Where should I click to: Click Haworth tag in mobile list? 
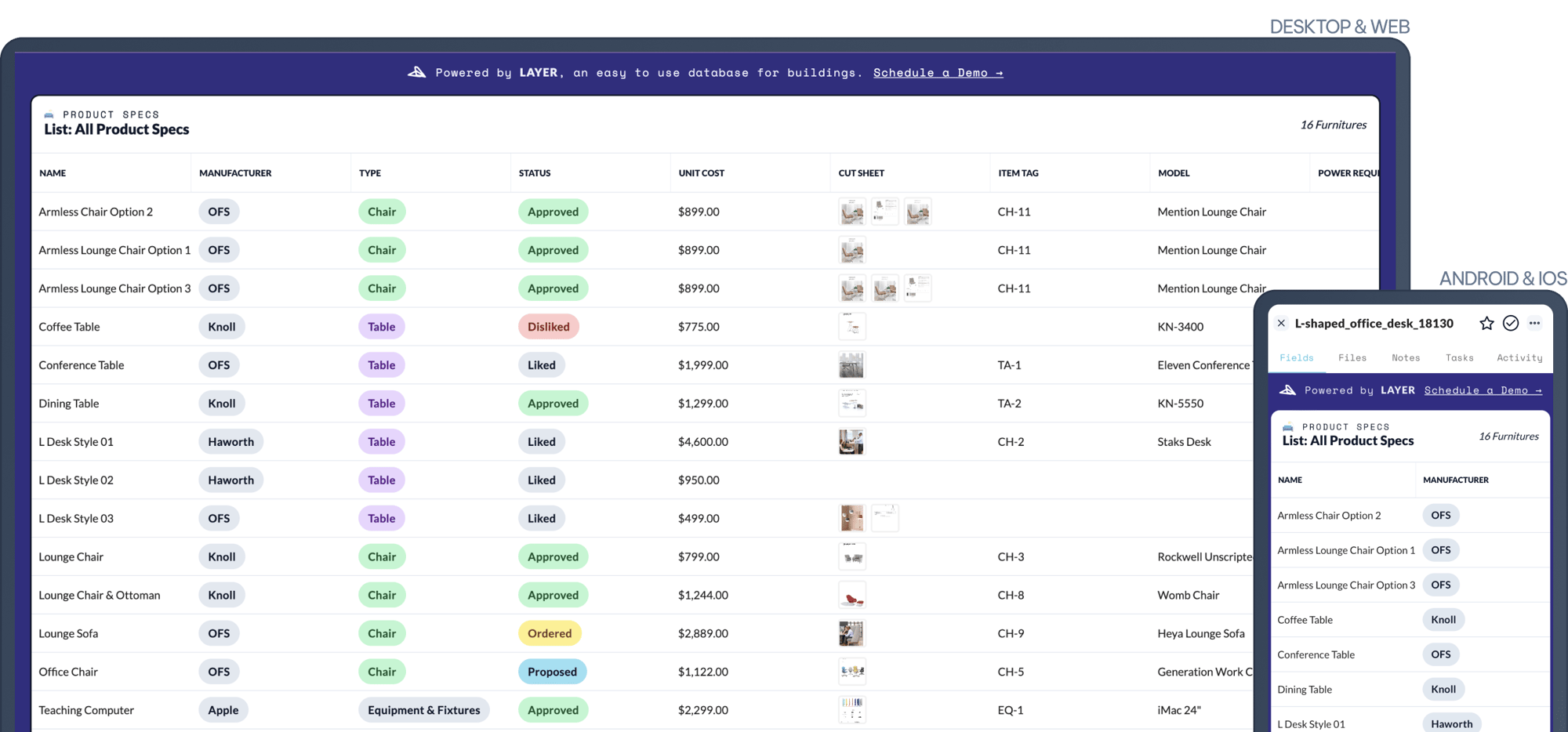pyautogui.click(x=1452, y=723)
